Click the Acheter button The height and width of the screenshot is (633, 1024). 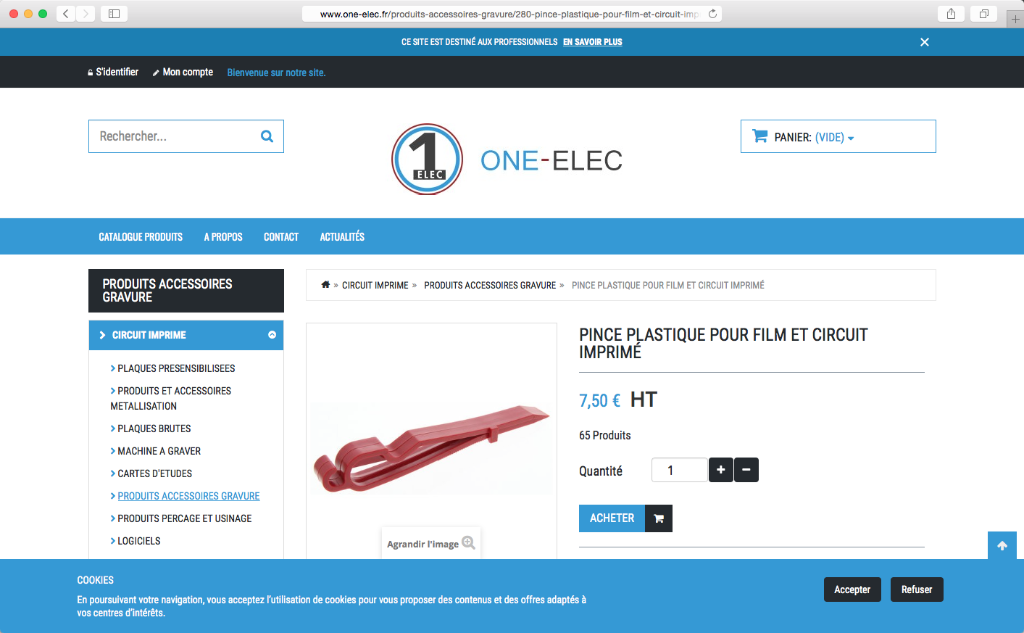pos(612,518)
